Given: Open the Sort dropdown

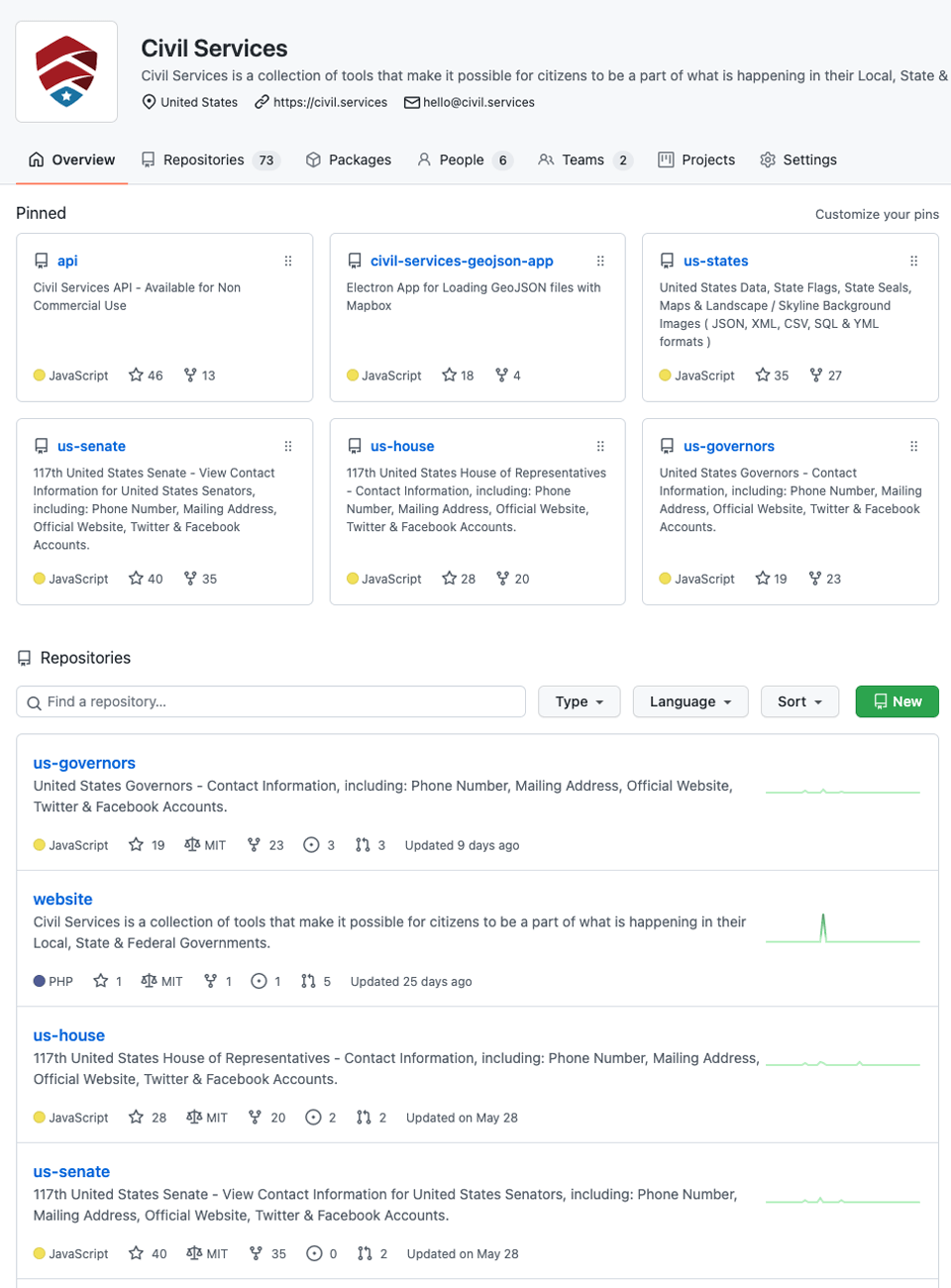Looking at the screenshot, I should [x=799, y=701].
